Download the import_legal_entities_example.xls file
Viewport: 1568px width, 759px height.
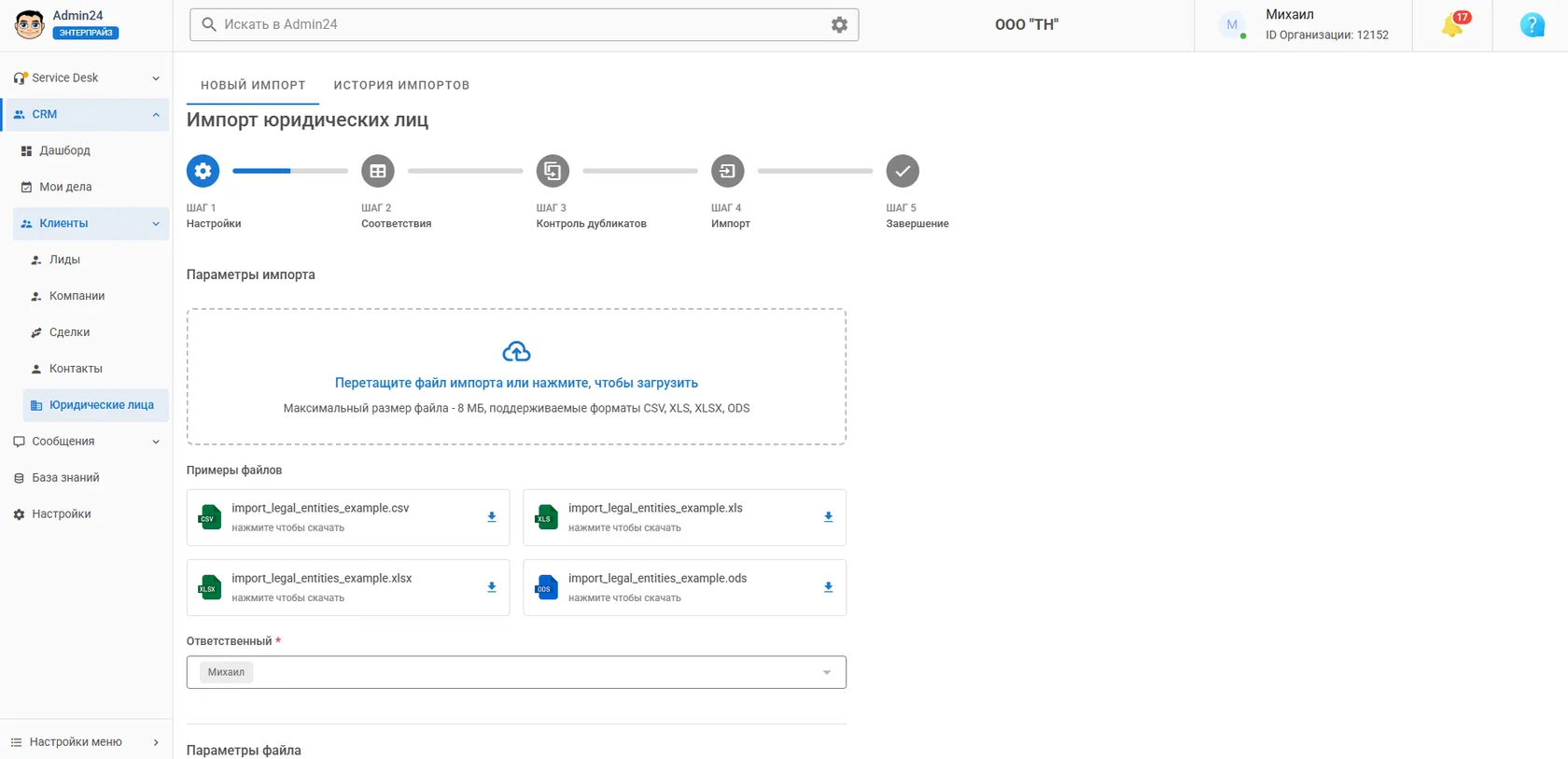tap(828, 517)
